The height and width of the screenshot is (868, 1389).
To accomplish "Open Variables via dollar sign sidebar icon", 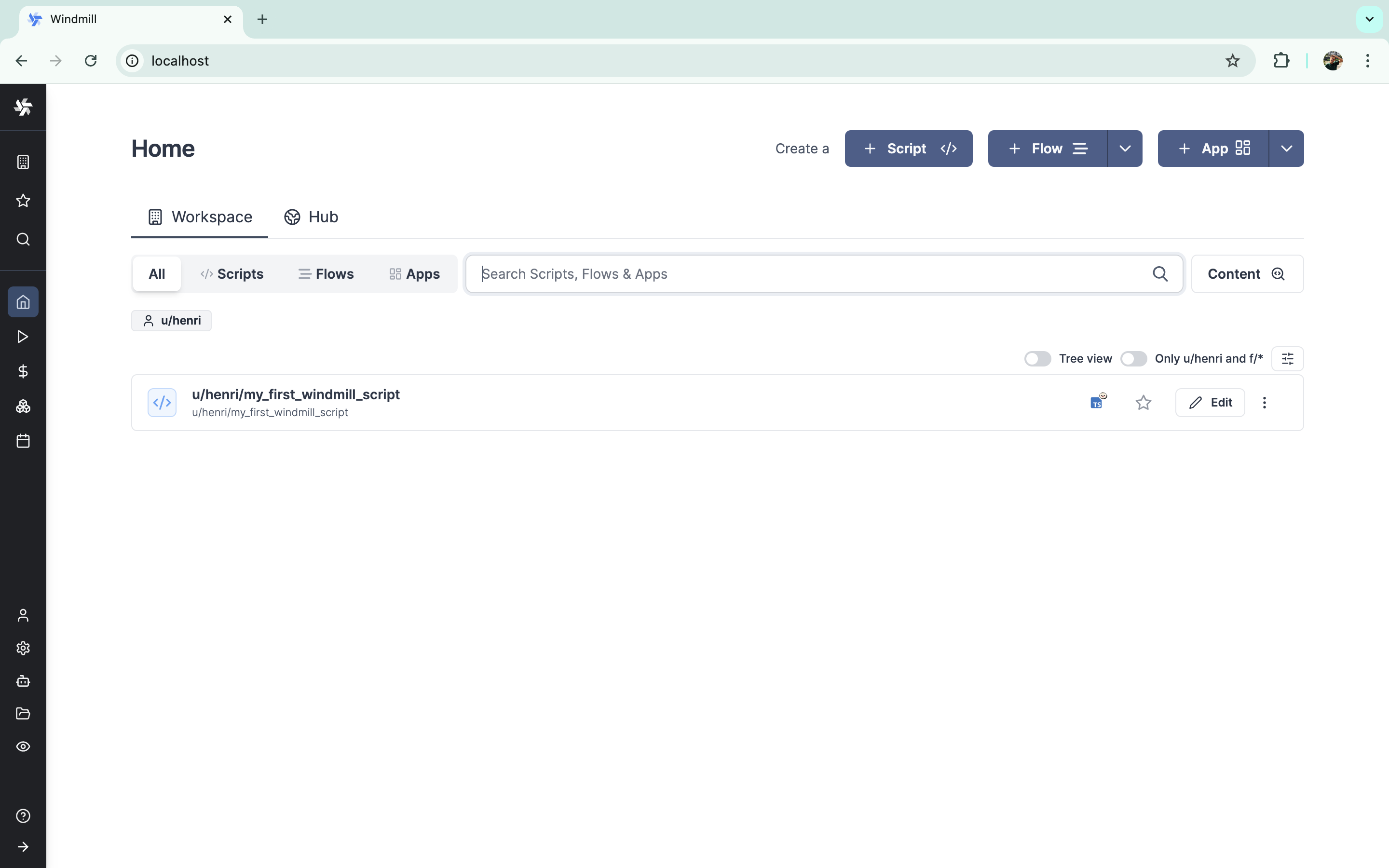I will pos(23,371).
